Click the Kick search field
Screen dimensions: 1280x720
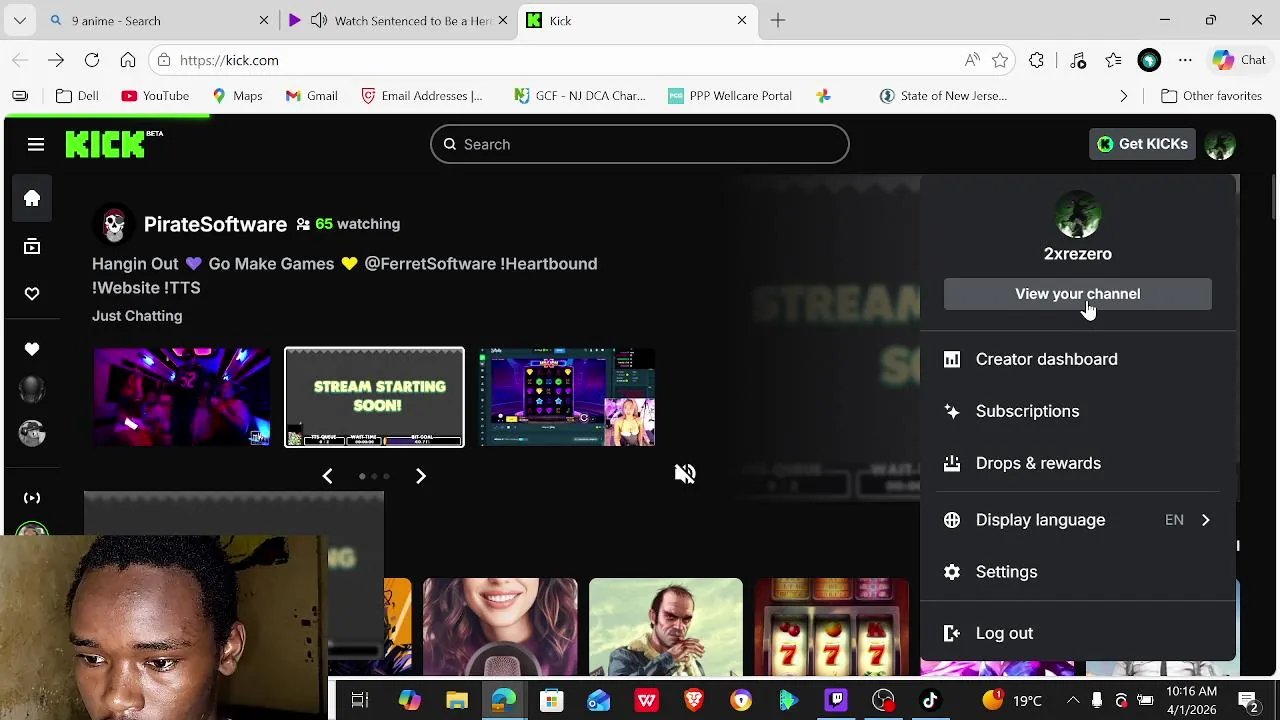pos(640,144)
